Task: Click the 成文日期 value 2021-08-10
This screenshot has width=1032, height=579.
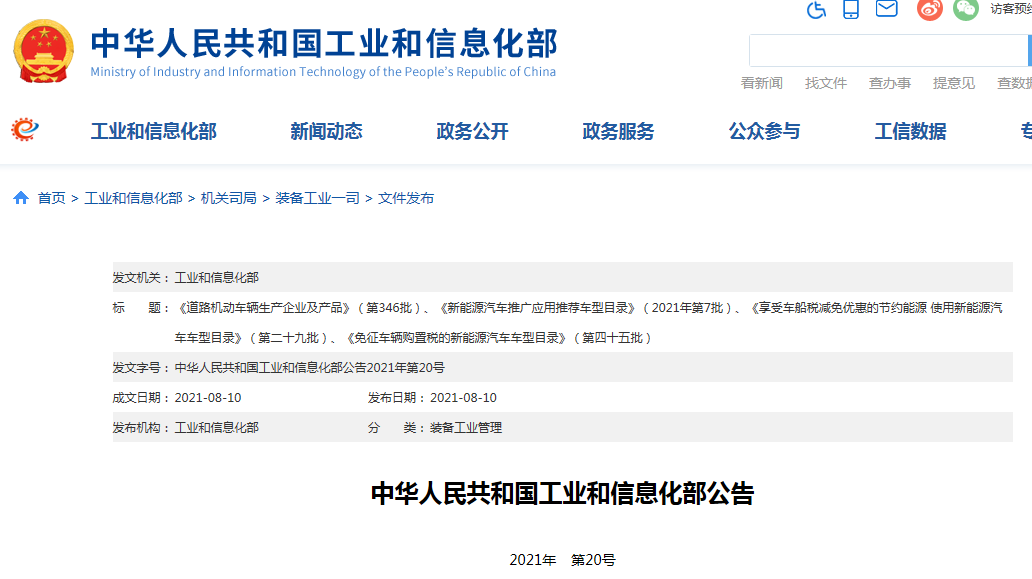Action: (x=208, y=398)
